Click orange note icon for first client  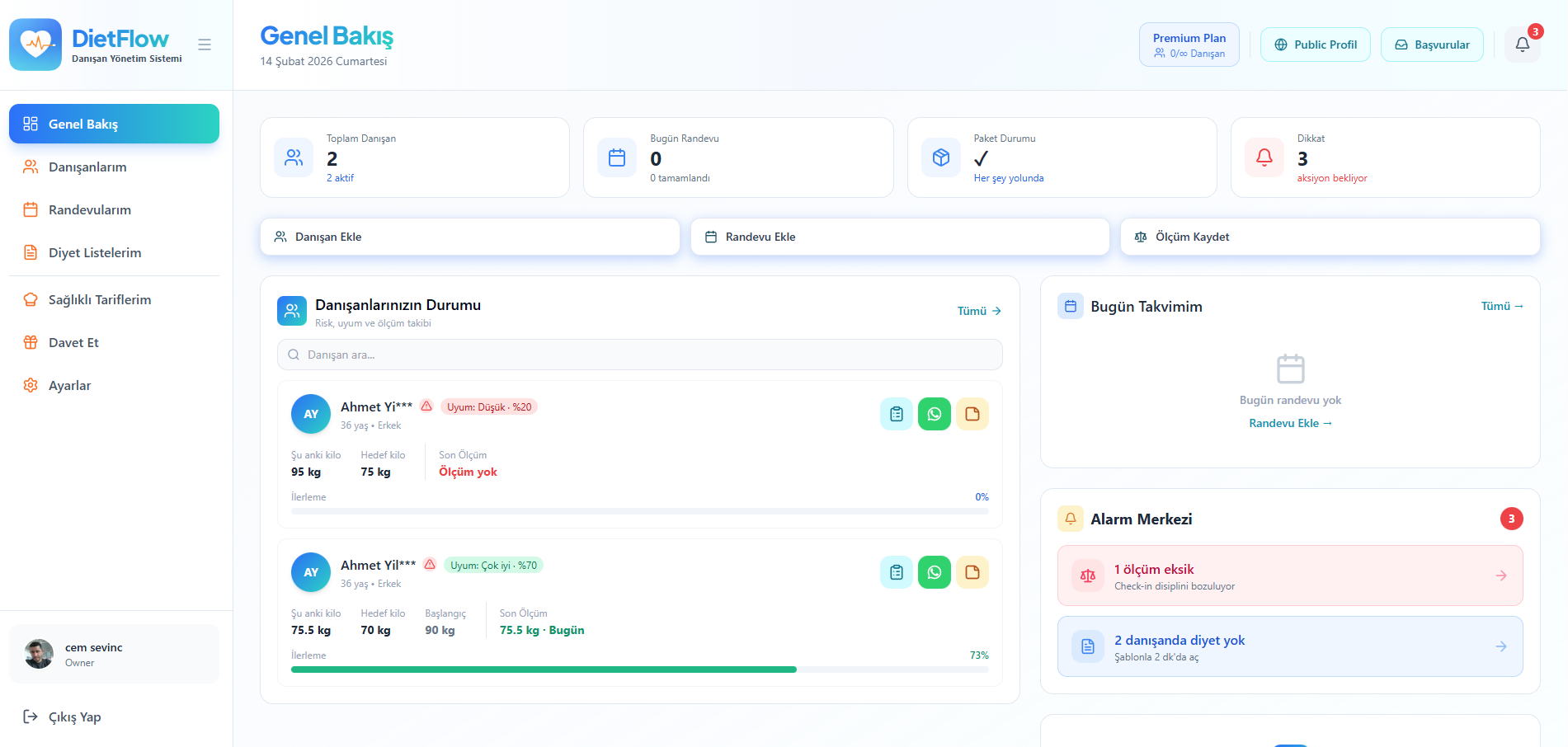point(972,414)
